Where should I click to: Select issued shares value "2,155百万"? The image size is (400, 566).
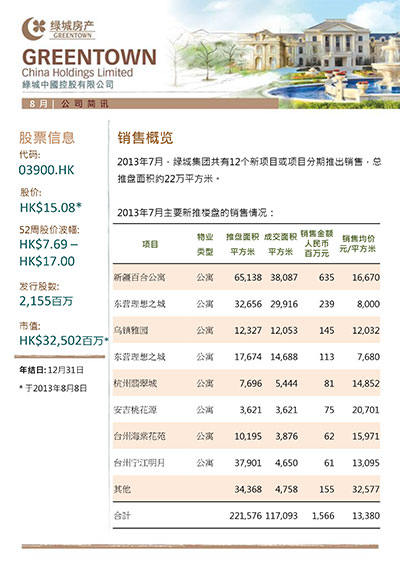46,301
